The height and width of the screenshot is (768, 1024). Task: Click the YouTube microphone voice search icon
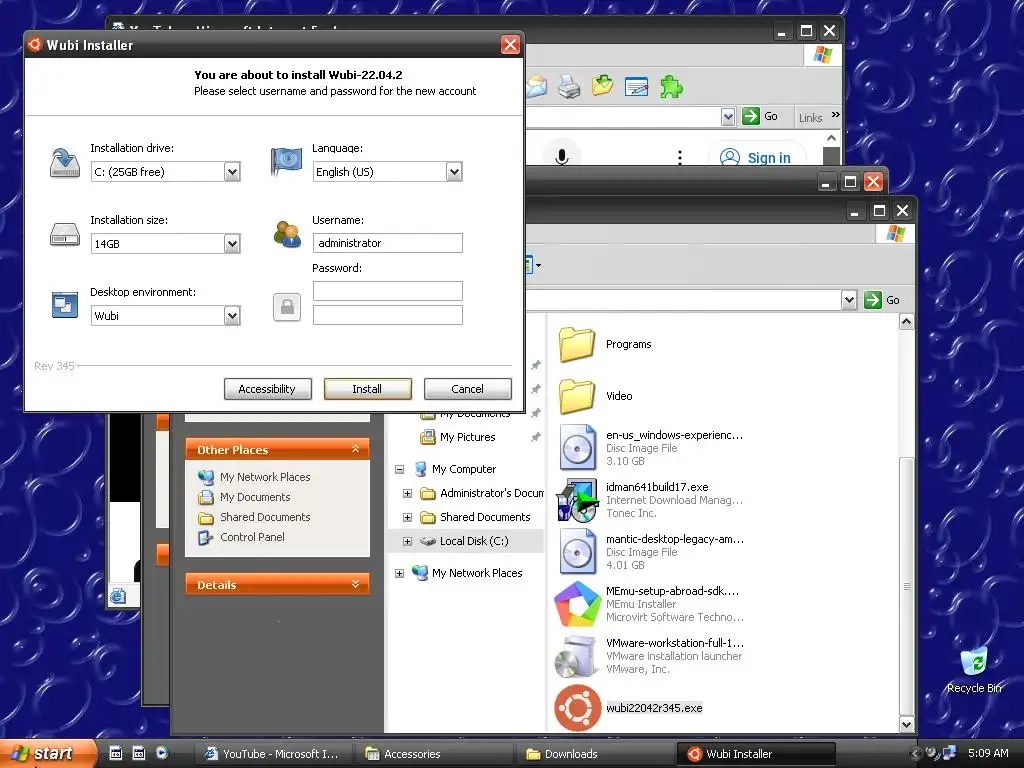[x=562, y=157]
